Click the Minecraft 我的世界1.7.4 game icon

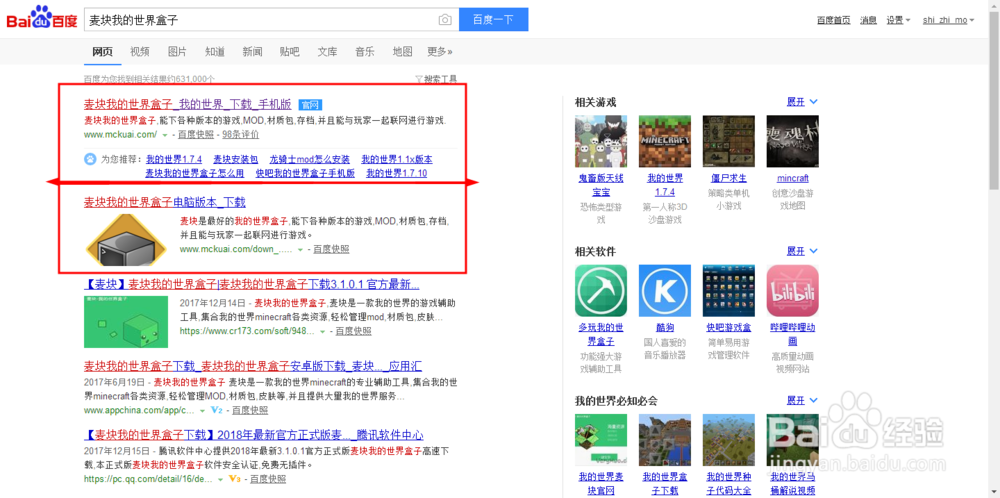[x=665, y=142]
